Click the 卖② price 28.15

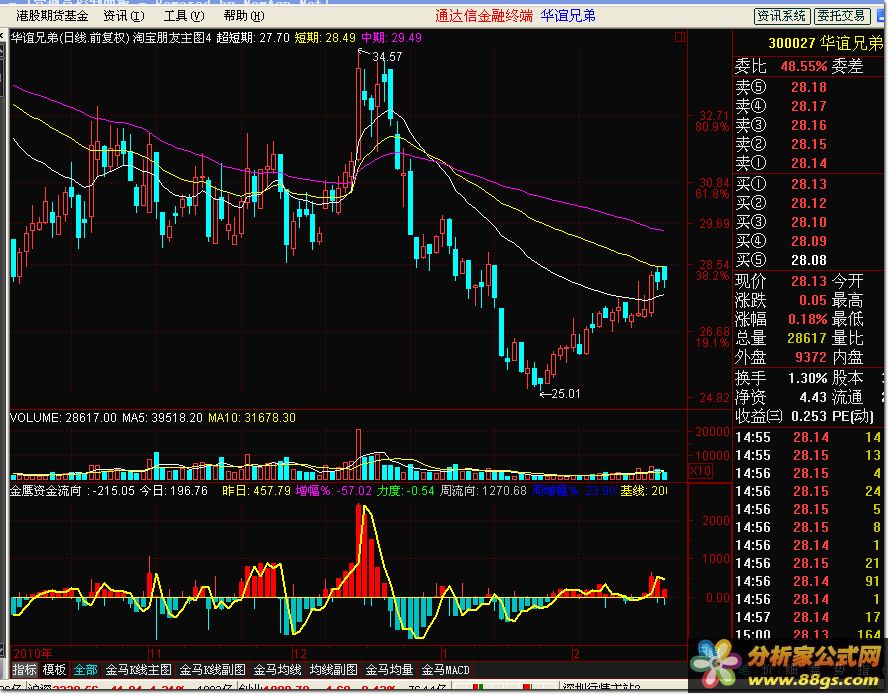point(809,144)
